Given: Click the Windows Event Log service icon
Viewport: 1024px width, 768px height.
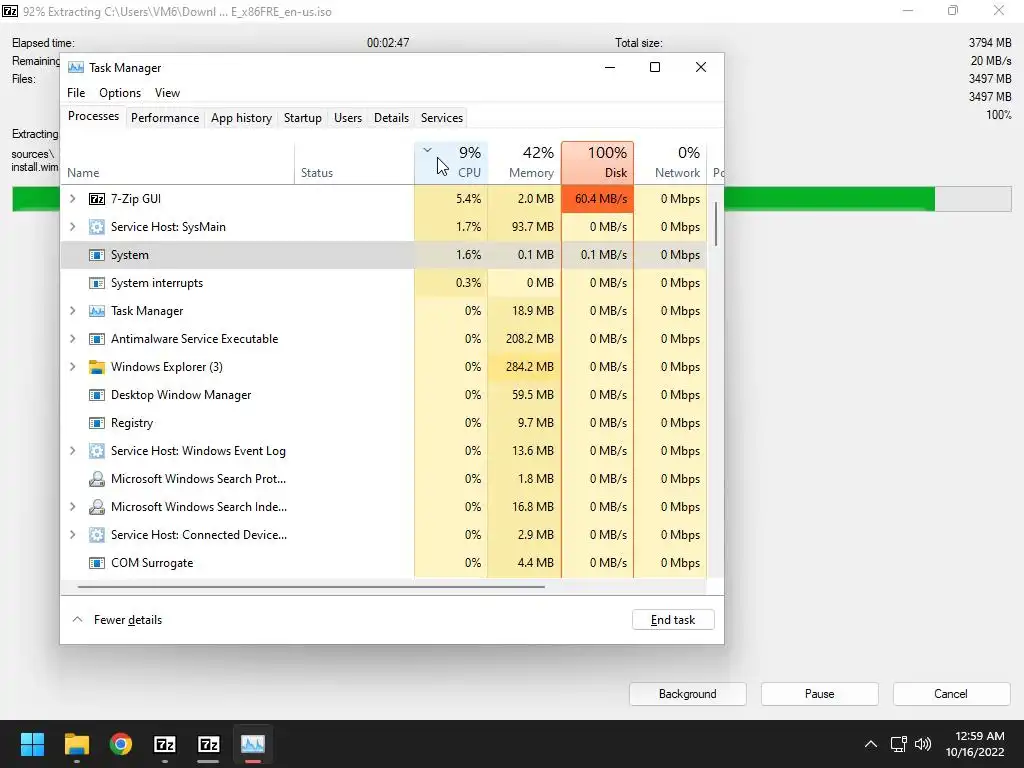Looking at the screenshot, I should click(97, 451).
